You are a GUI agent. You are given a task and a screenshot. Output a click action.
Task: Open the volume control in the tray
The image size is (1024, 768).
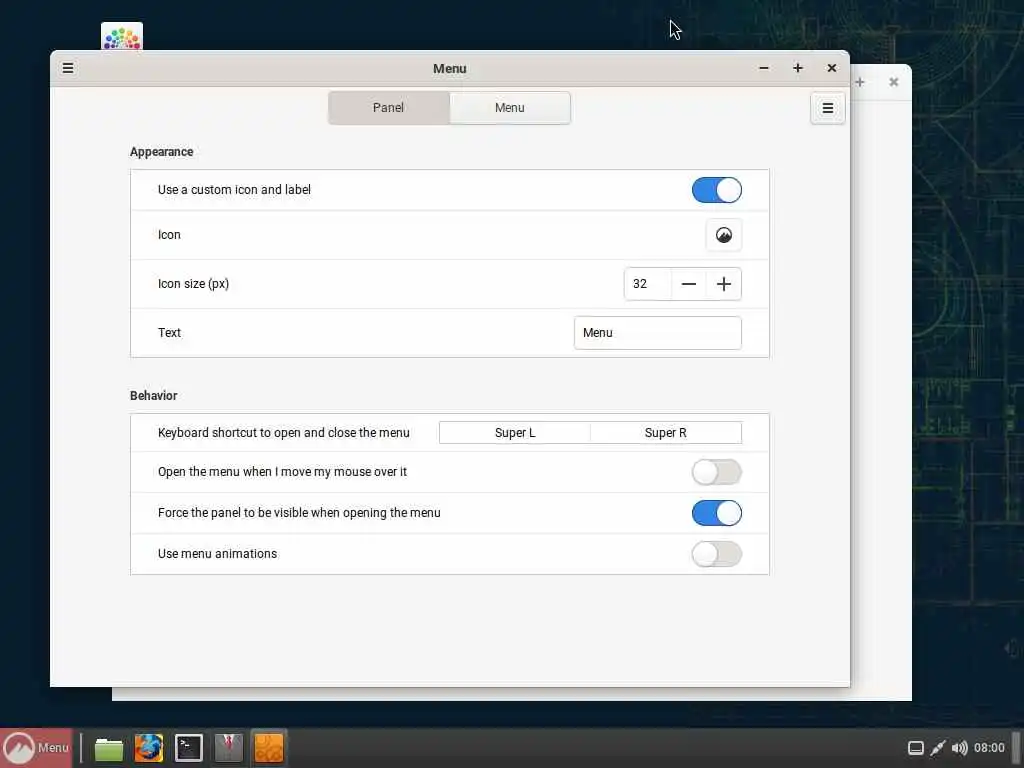click(x=959, y=748)
